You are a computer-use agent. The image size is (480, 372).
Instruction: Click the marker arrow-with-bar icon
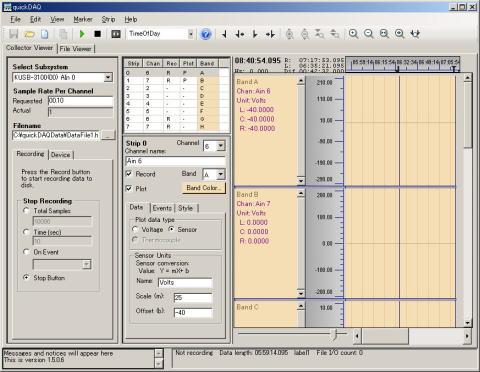pos(270,34)
